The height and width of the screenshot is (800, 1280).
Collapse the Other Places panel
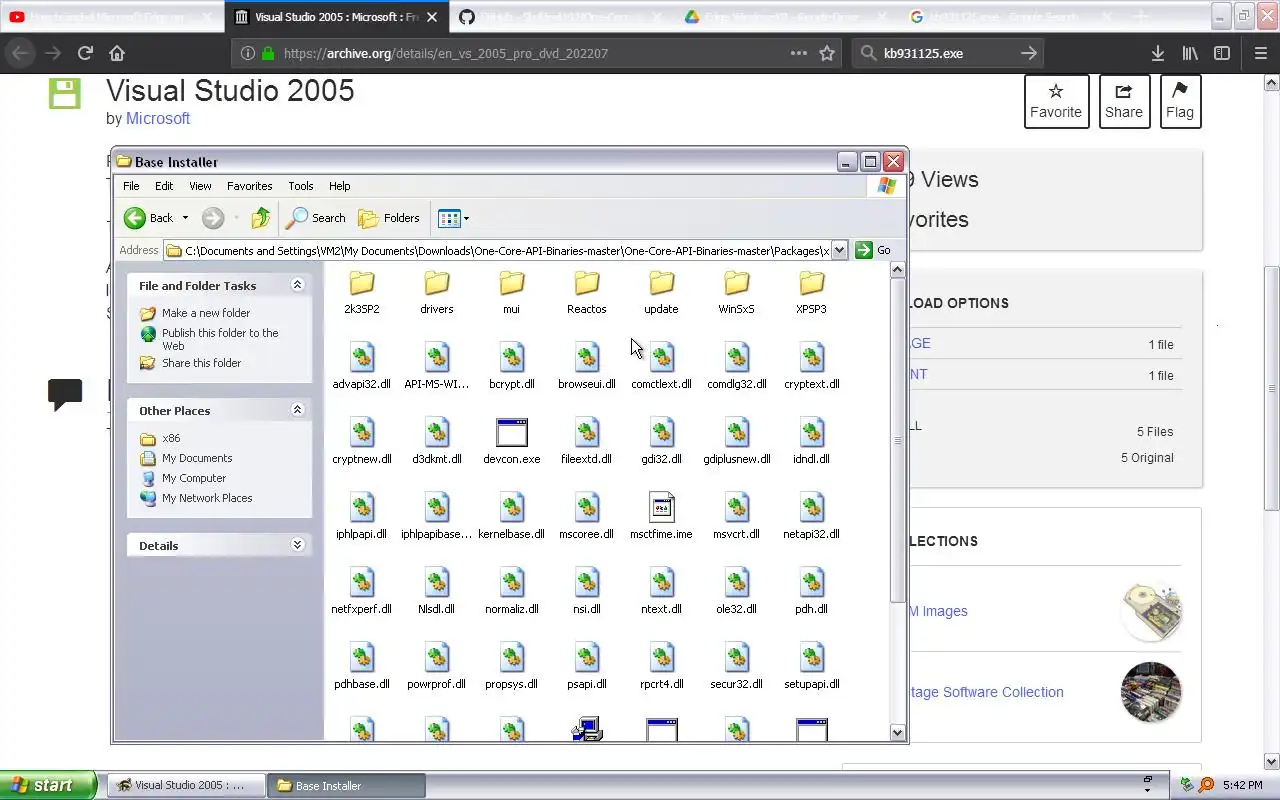pyautogui.click(x=297, y=410)
